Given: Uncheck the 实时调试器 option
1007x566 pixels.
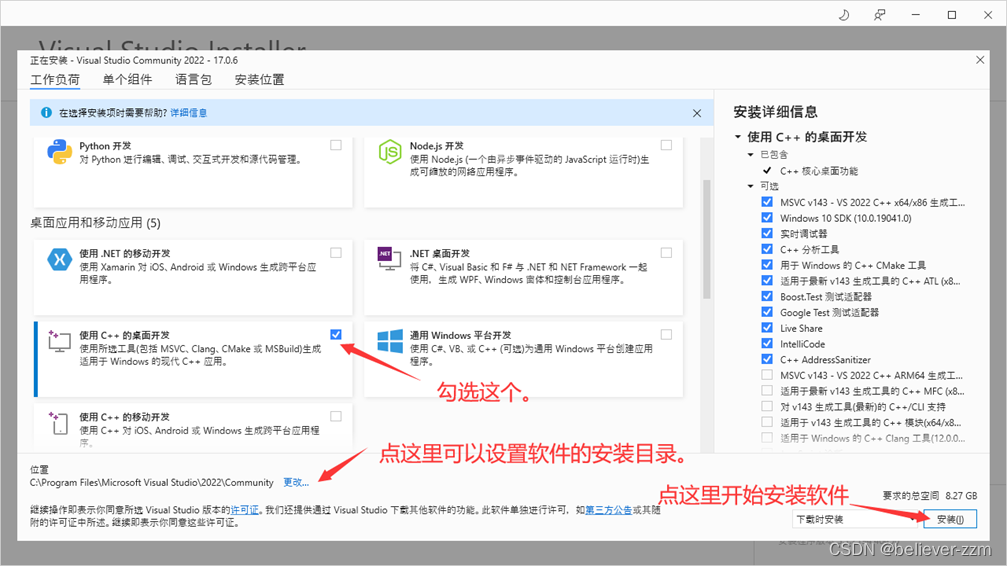Looking at the screenshot, I should click(767, 233).
